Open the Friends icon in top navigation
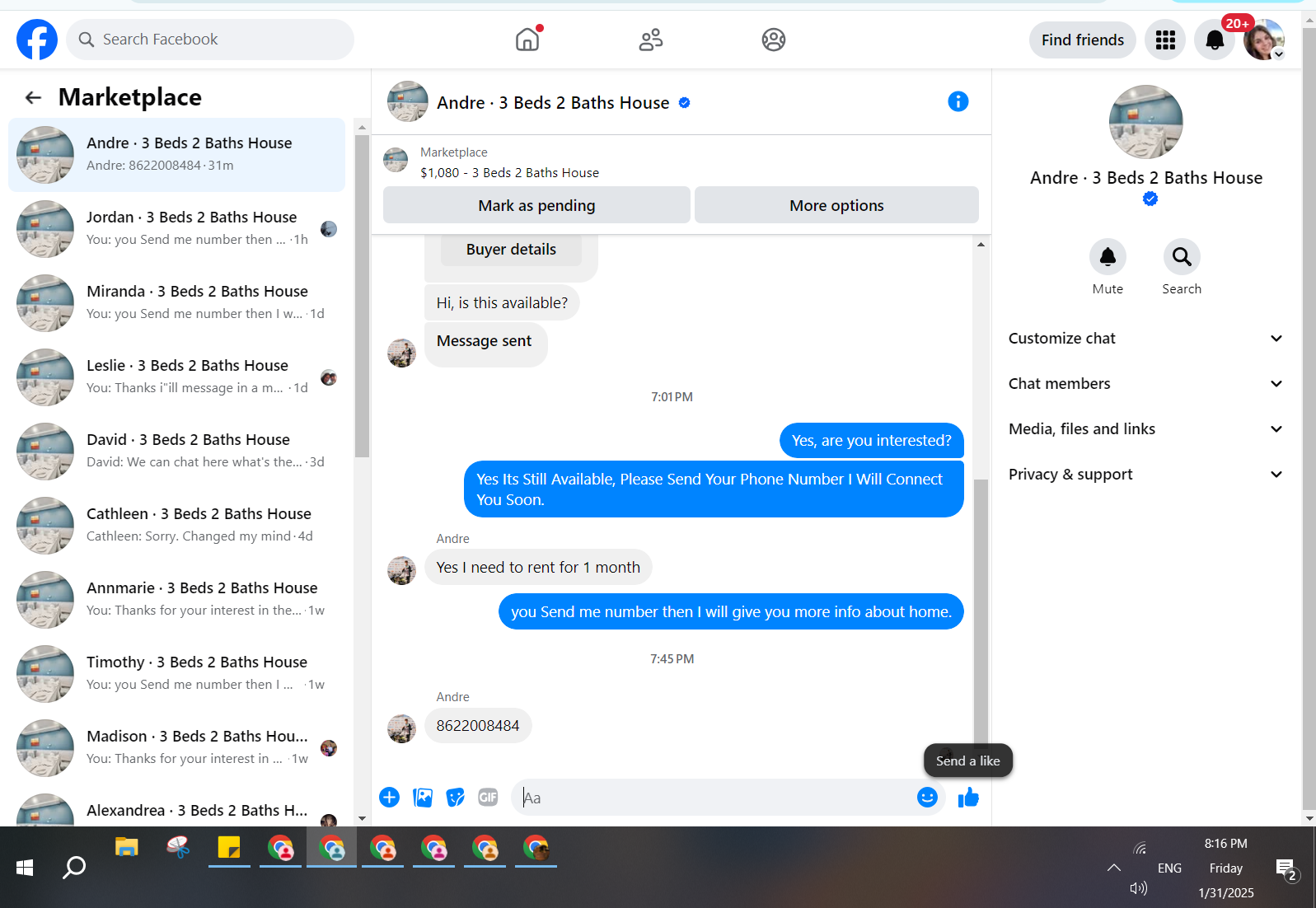This screenshot has width=1316, height=908. [x=651, y=40]
